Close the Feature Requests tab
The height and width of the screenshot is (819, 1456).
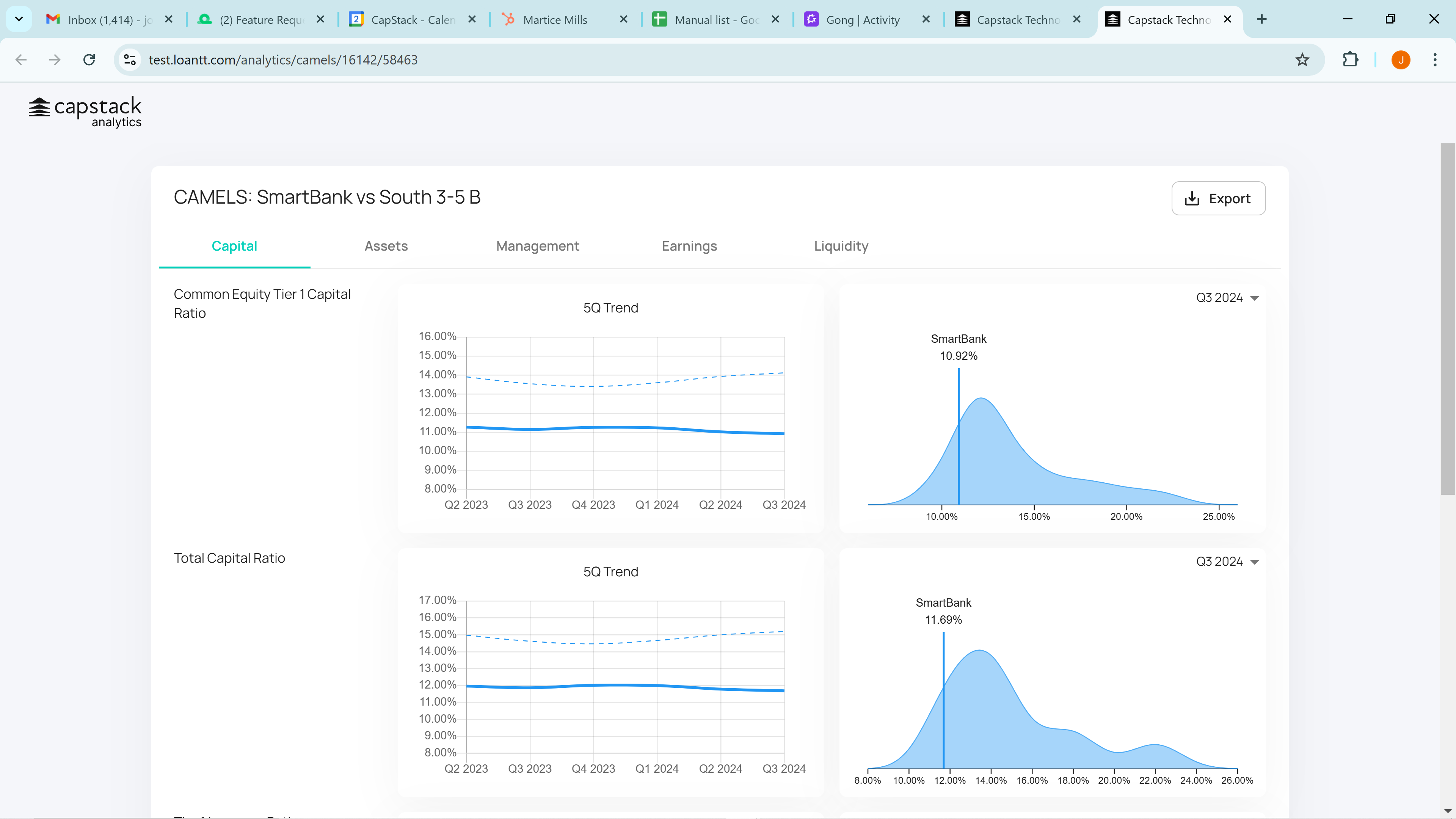[x=320, y=19]
